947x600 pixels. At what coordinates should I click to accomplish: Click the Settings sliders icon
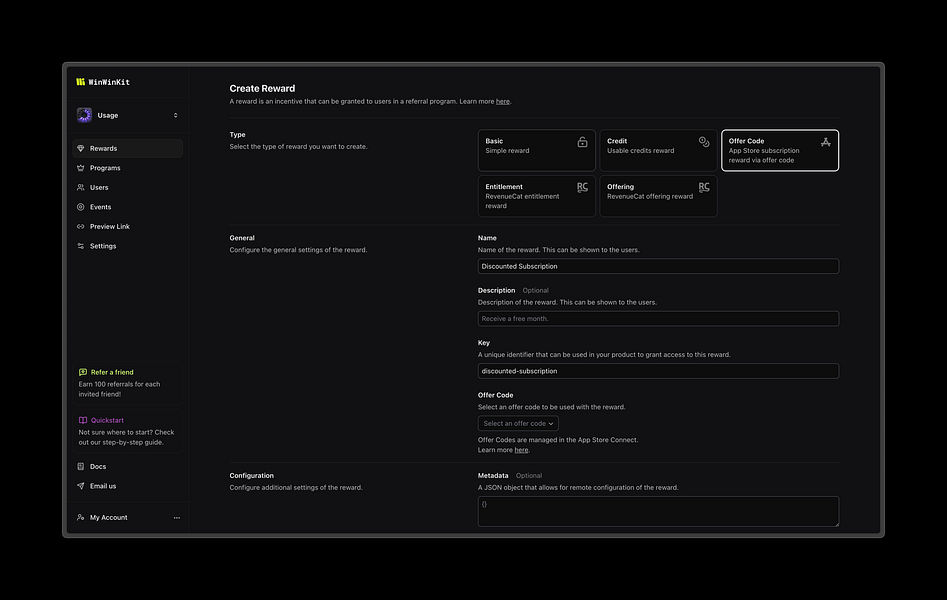tap(81, 246)
